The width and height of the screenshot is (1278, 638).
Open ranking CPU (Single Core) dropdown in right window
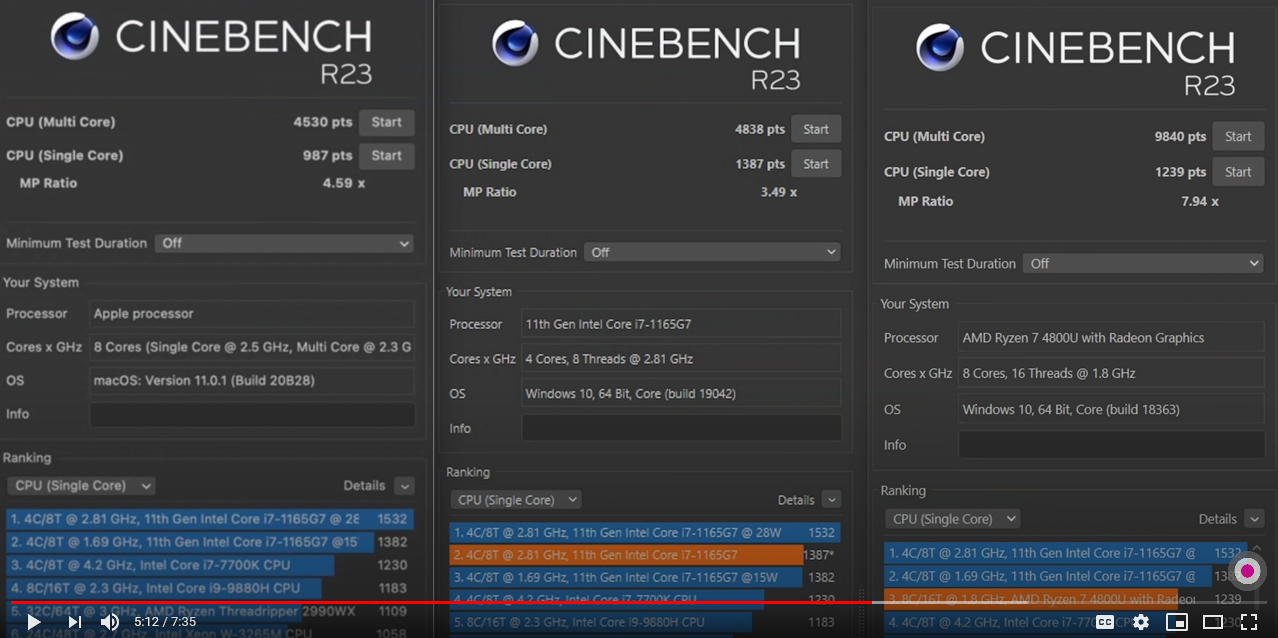[952, 519]
